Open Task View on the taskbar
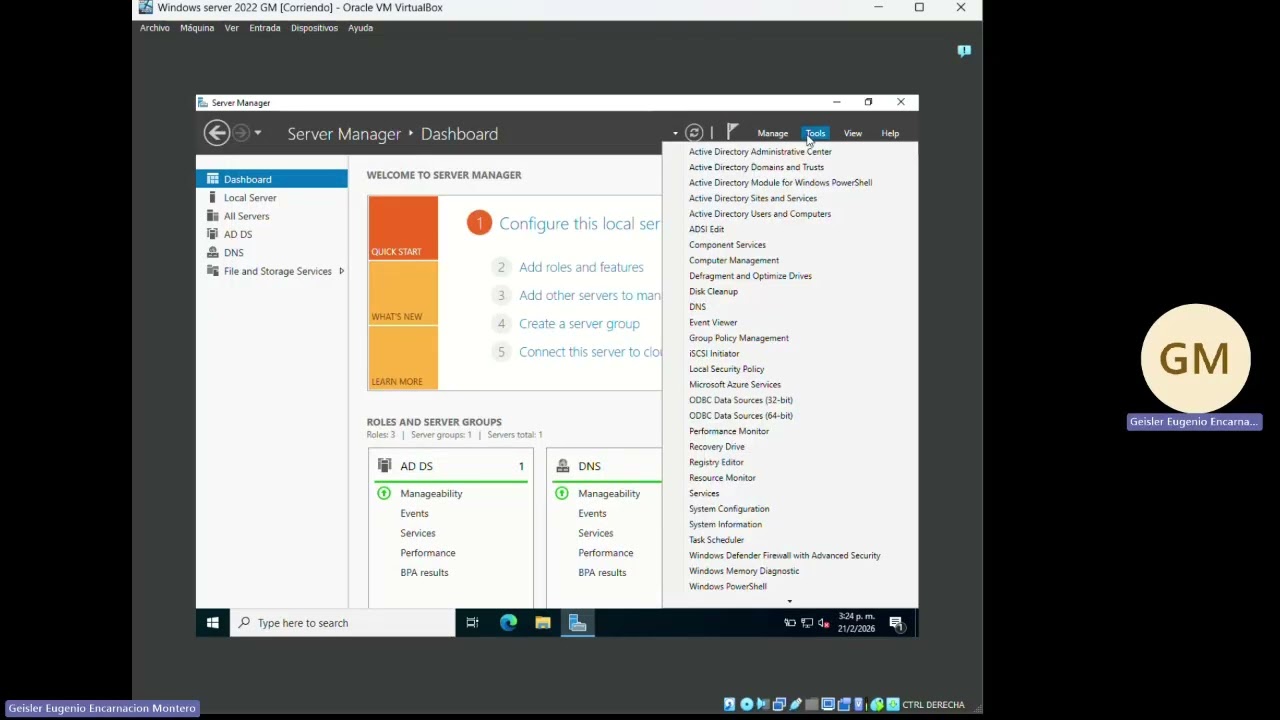The image size is (1280, 720). click(x=472, y=623)
